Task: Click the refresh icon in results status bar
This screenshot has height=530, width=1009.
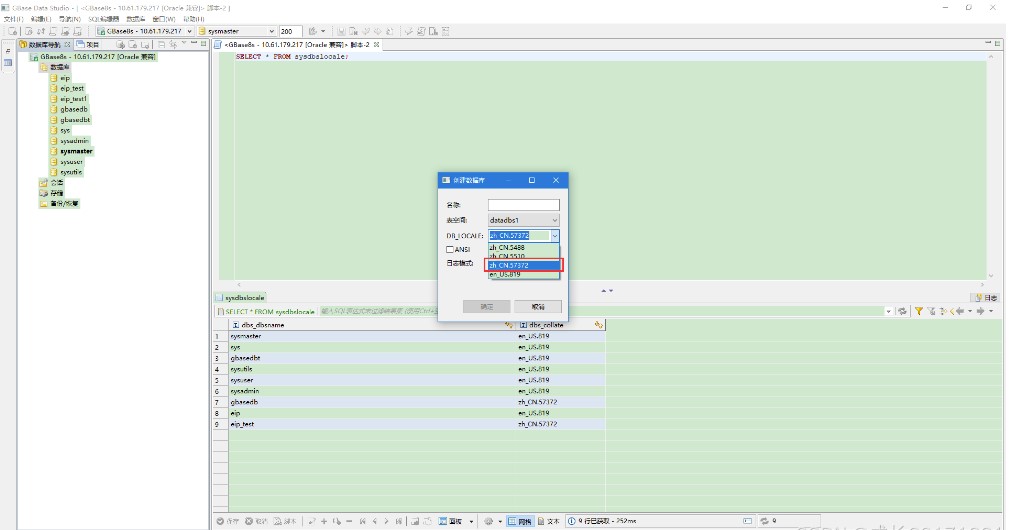Action: (764, 521)
